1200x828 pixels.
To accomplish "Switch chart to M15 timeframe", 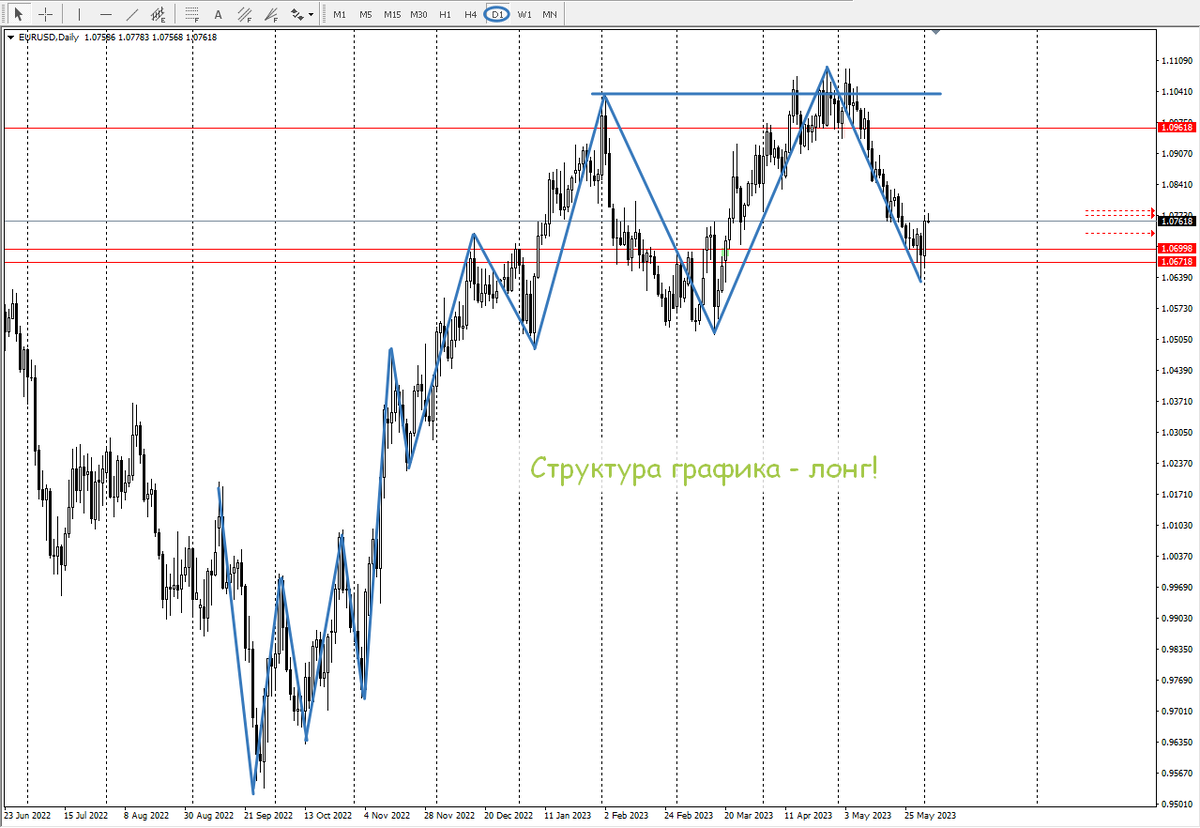I will click(392, 14).
